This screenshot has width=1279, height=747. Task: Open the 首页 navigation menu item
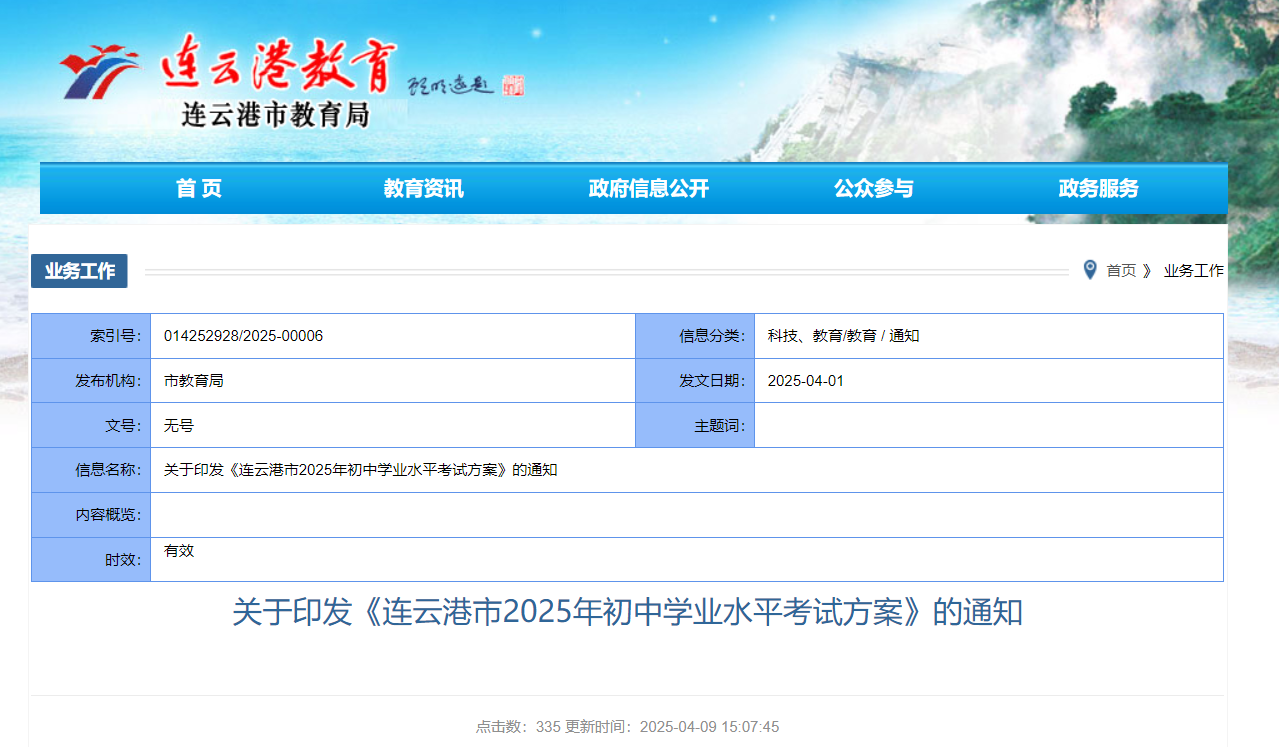click(199, 189)
